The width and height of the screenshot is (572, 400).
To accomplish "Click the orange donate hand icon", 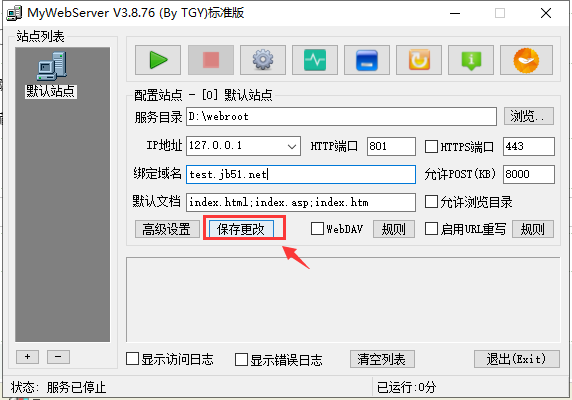I will pyautogui.click(x=526, y=60).
